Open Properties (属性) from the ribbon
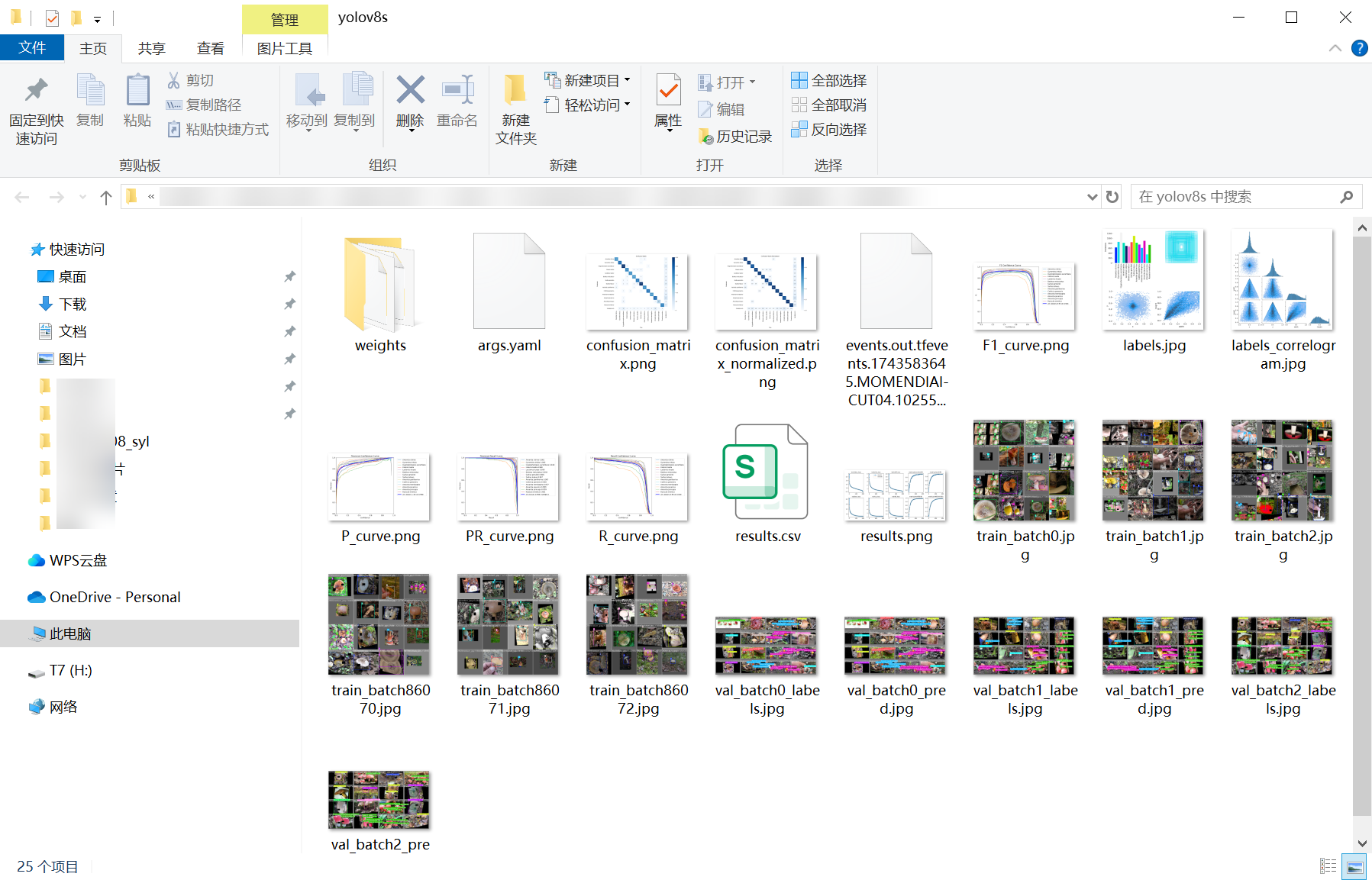The height and width of the screenshot is (880, 1372). click(x=669, y=101)
